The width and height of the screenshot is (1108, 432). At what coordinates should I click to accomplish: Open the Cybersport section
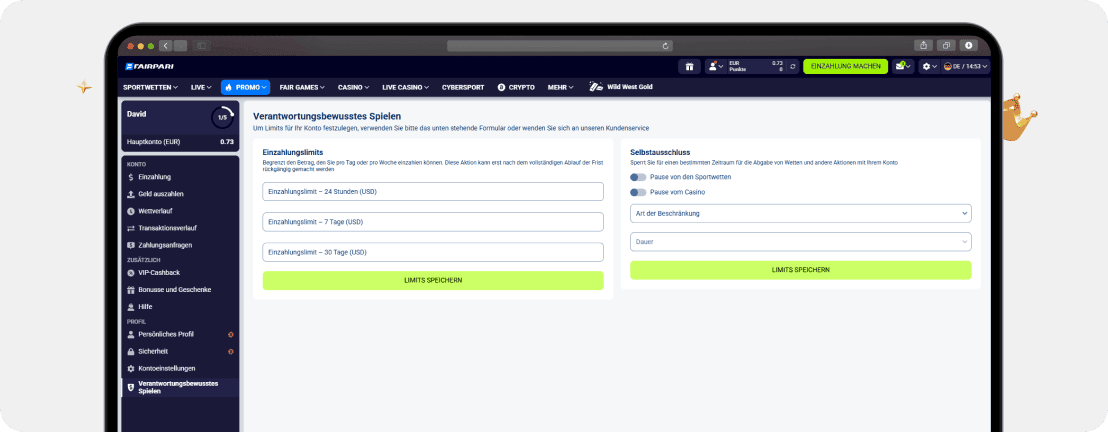coord(463,87)
